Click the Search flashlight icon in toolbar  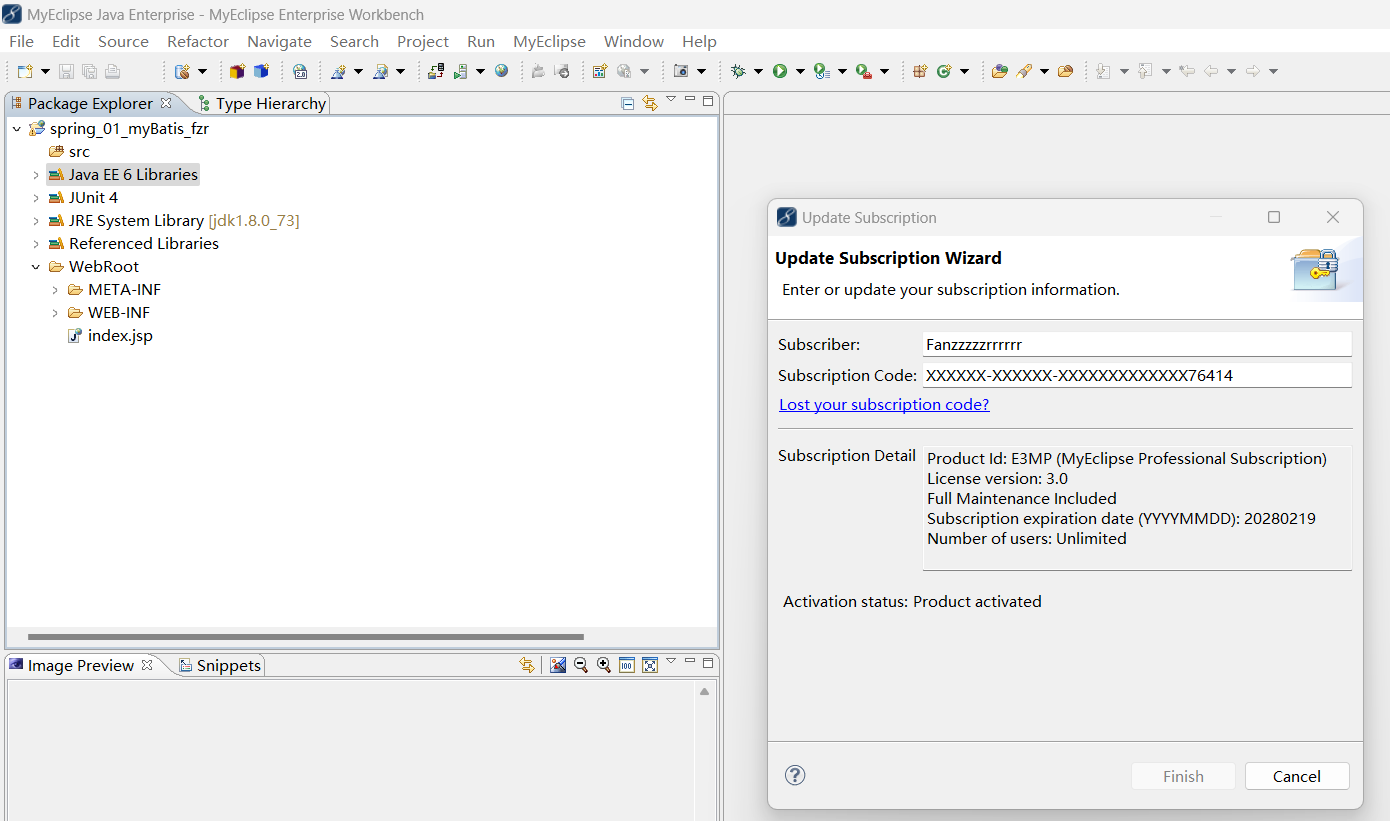1025,71
